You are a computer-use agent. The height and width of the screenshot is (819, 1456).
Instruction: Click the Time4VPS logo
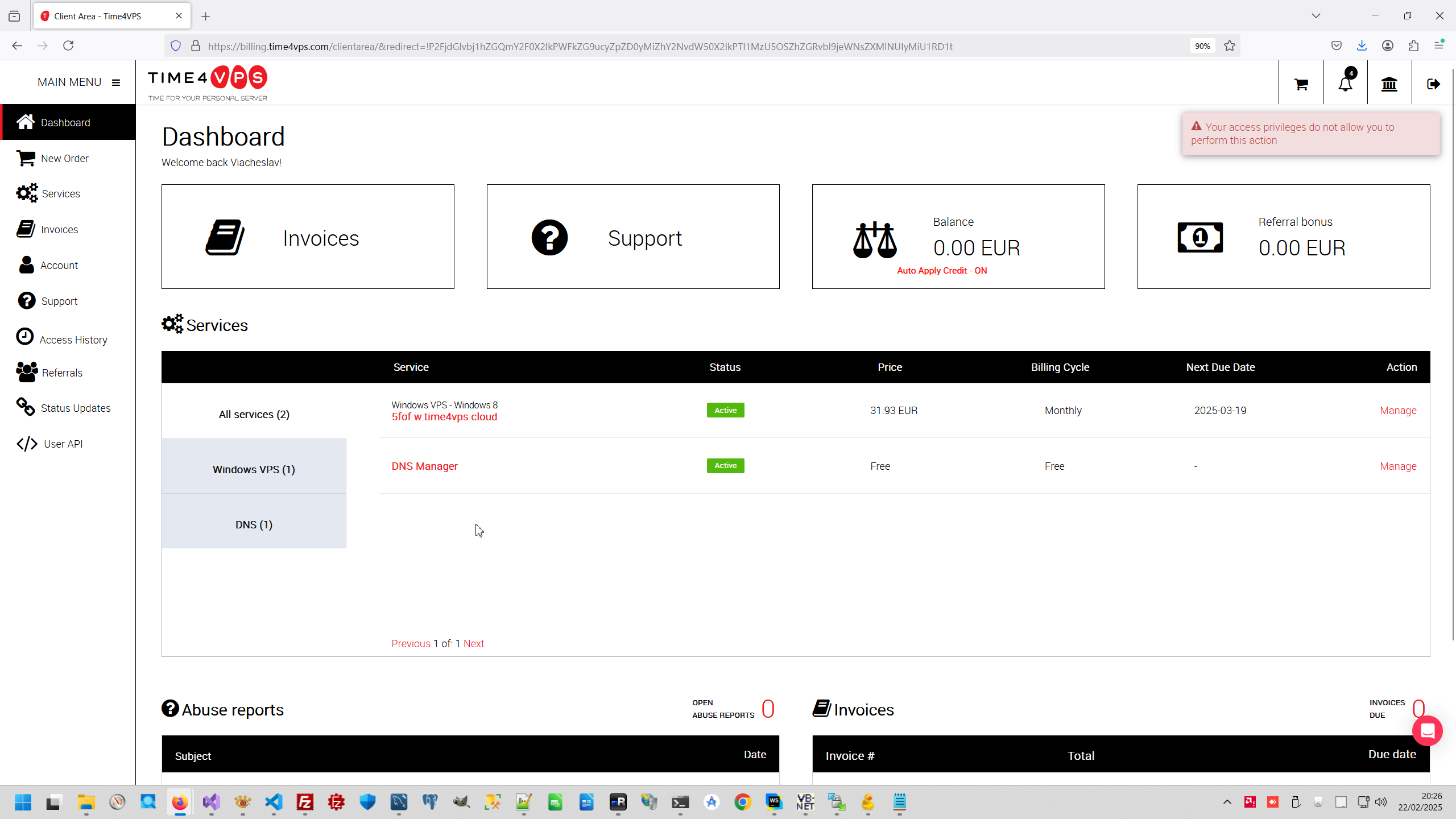coord(208,82)
